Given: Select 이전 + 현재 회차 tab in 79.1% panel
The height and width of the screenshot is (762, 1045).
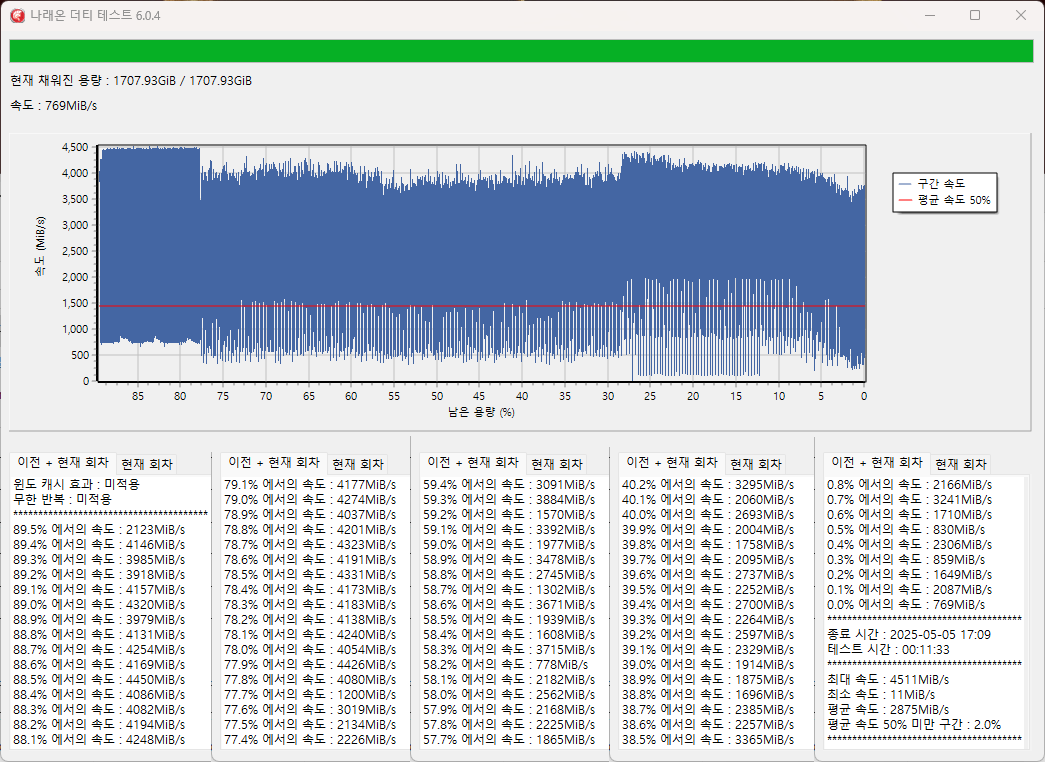Looking at the screenshot, I should [x=274, y=463].
